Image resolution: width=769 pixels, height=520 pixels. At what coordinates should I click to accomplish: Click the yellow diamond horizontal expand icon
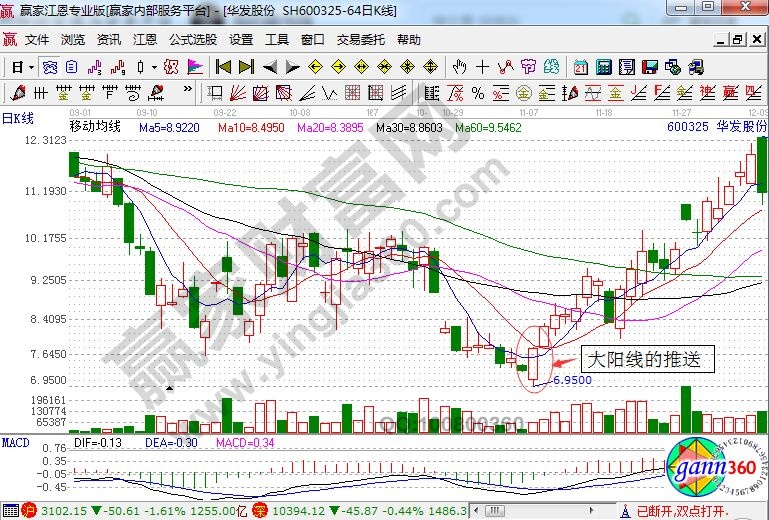[x=361, y=67]
